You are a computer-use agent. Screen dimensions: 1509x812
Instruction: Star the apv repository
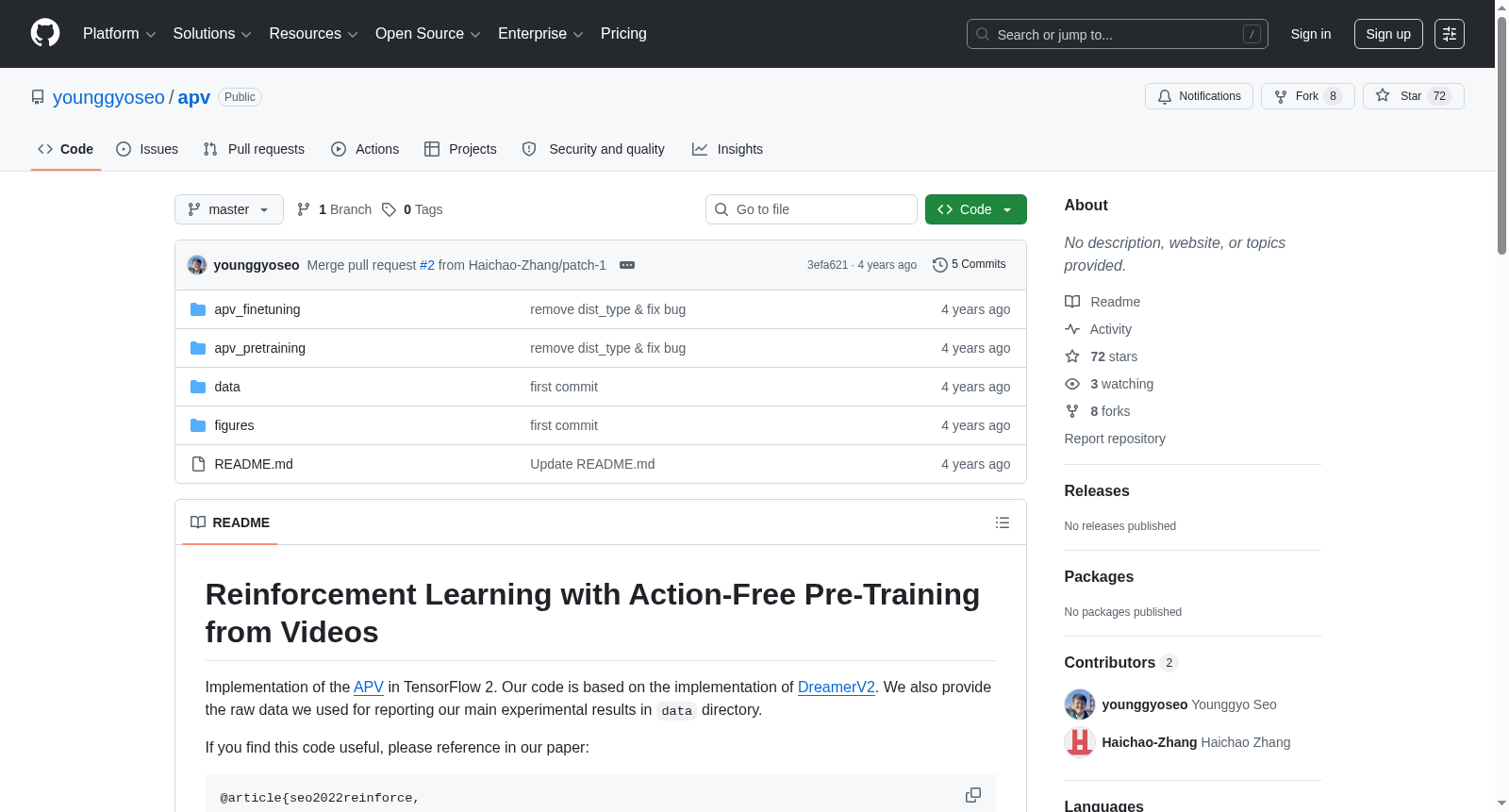click(1413, 96)
